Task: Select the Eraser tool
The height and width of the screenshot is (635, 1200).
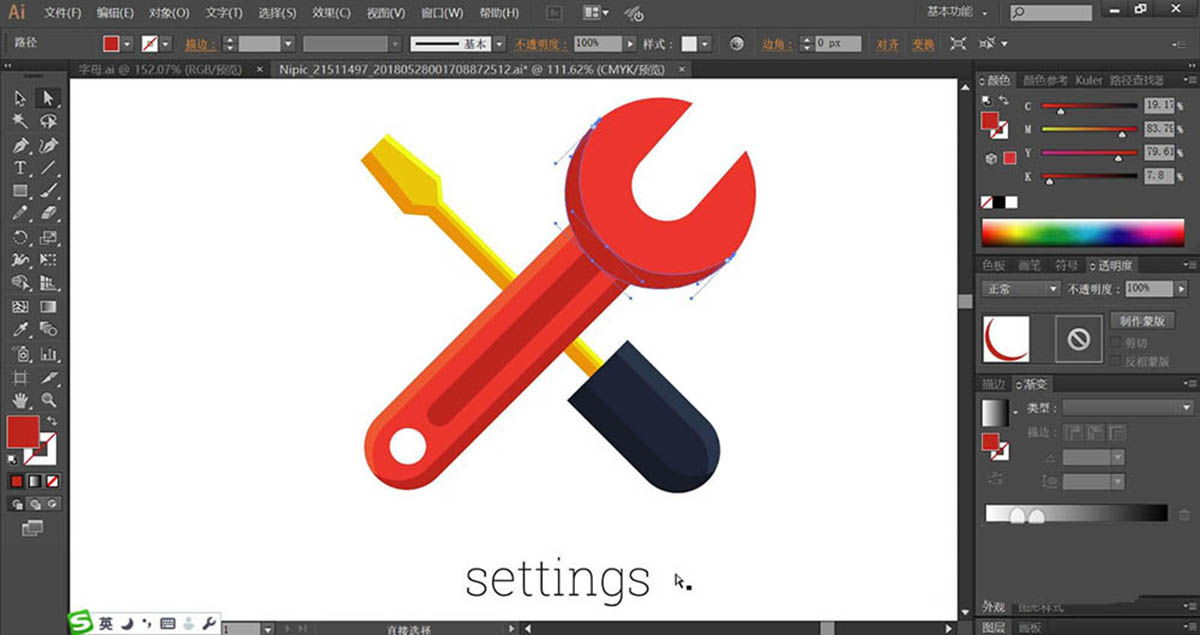Action: [x=47, y=214]
